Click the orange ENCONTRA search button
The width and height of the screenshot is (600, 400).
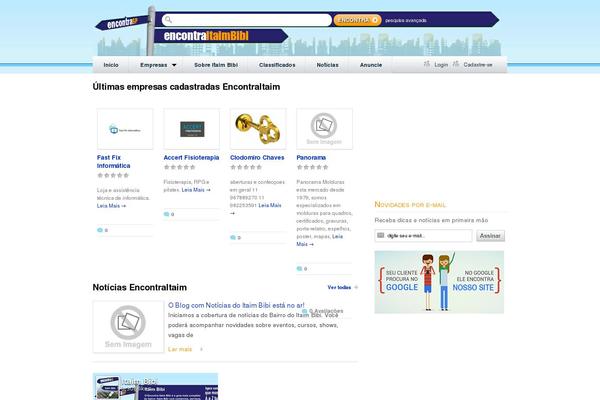pos(357,20)
